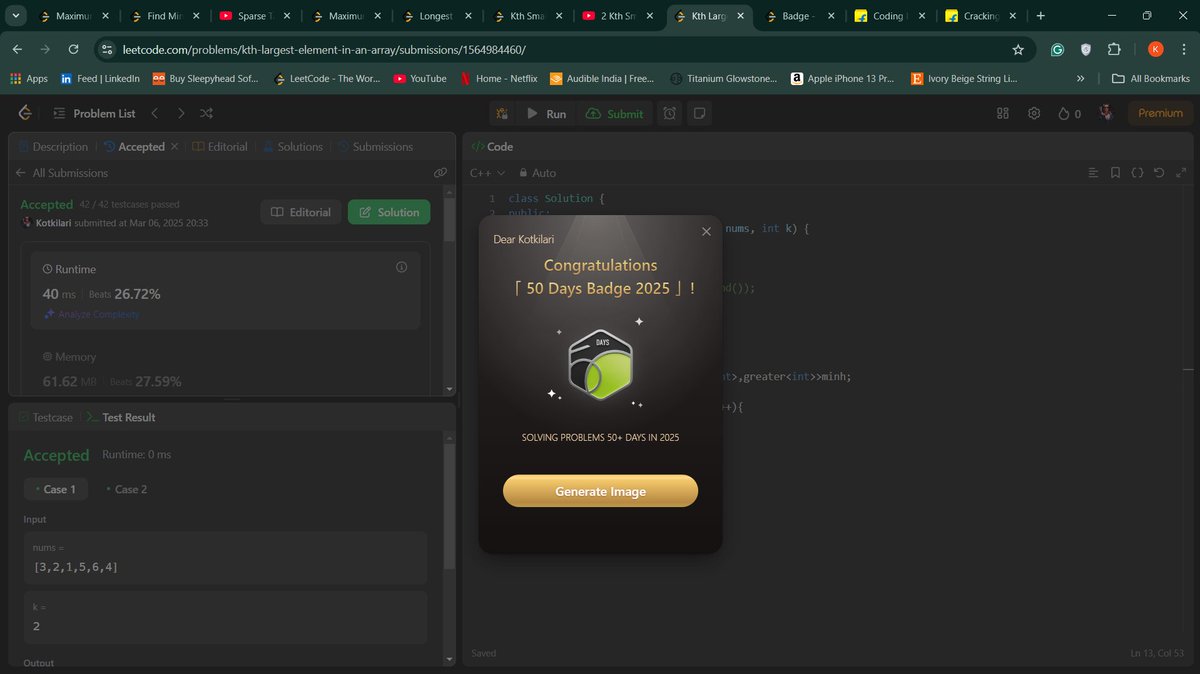Click the Chrome address bar URL

click(x=323, y=50)
